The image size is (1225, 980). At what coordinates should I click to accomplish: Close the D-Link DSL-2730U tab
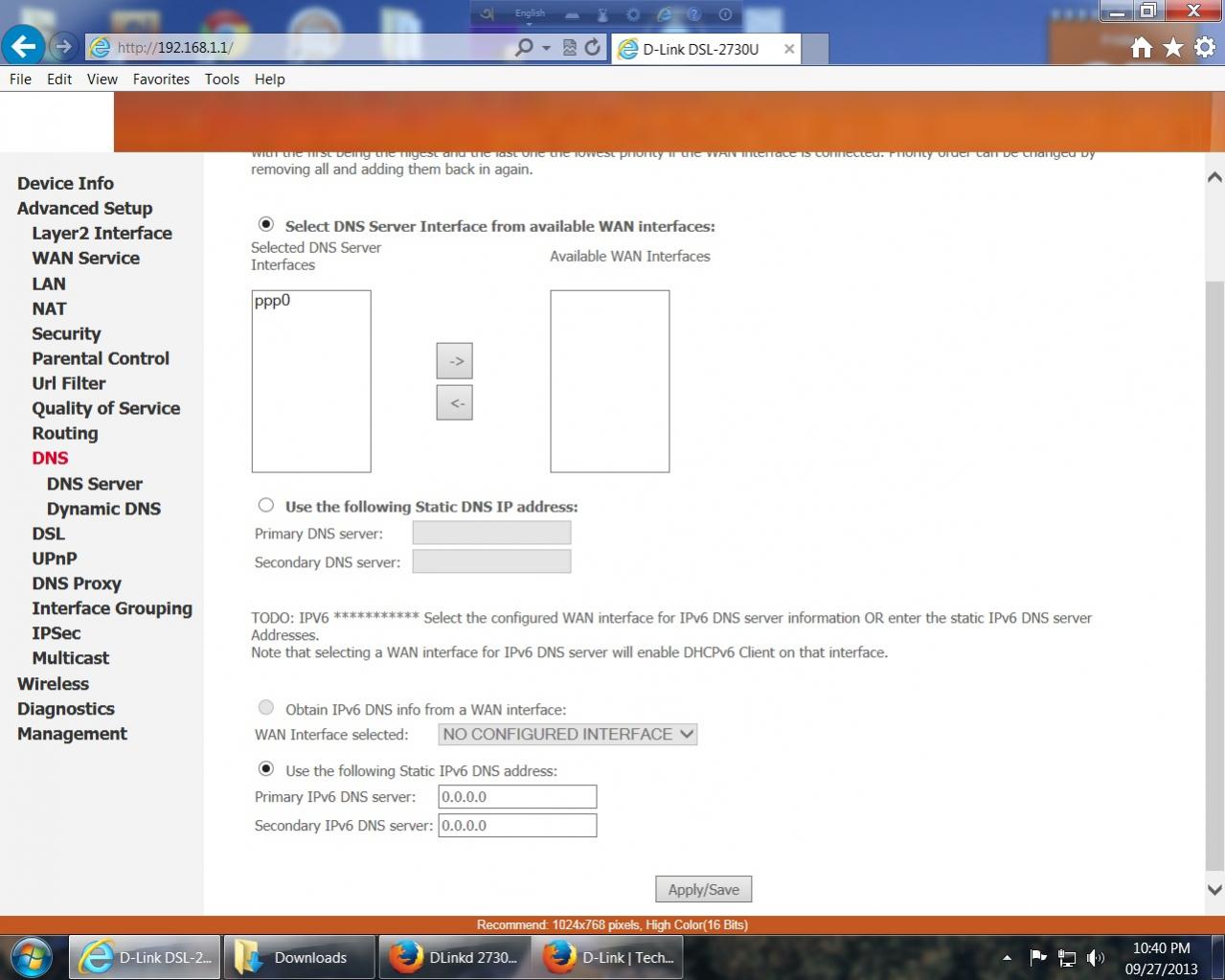coord(789,49)
